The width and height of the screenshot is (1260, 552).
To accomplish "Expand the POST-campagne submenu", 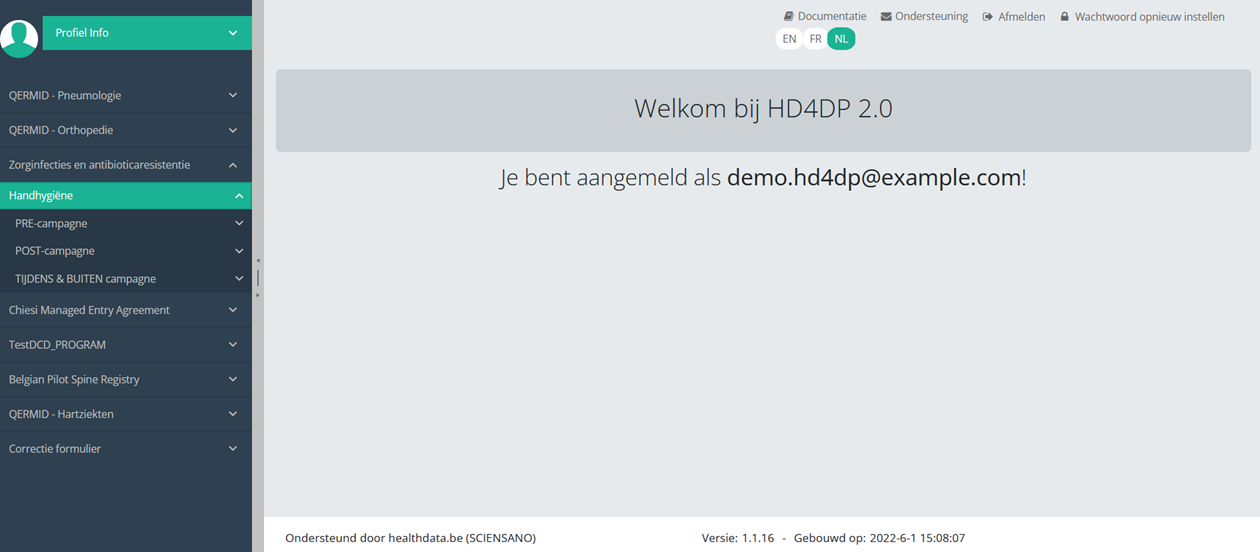I will coord(238,251).
